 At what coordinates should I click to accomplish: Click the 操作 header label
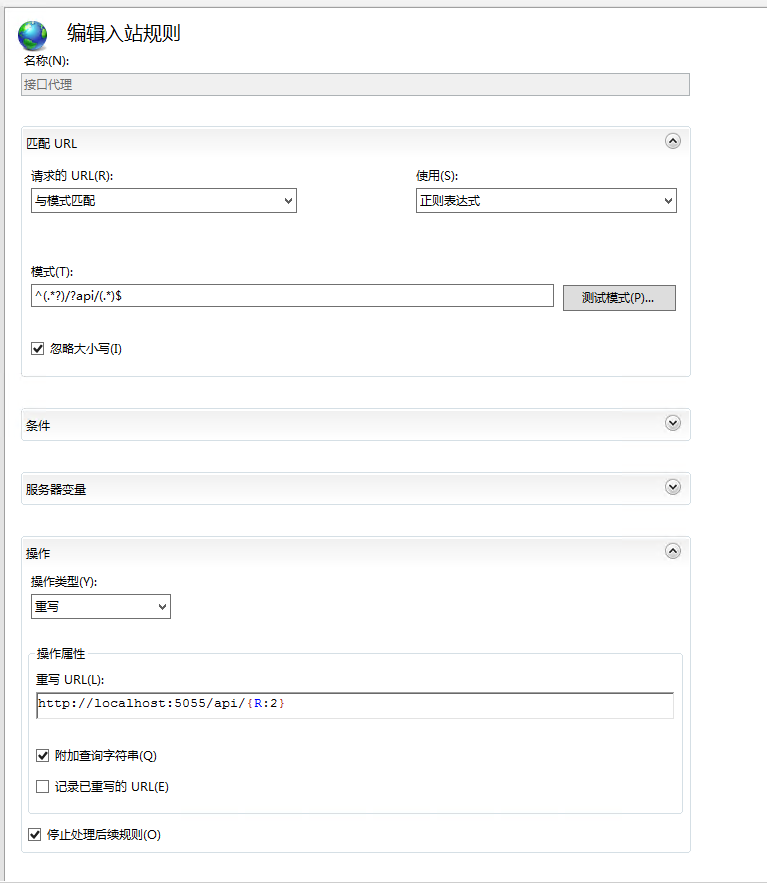coord(38,554)
